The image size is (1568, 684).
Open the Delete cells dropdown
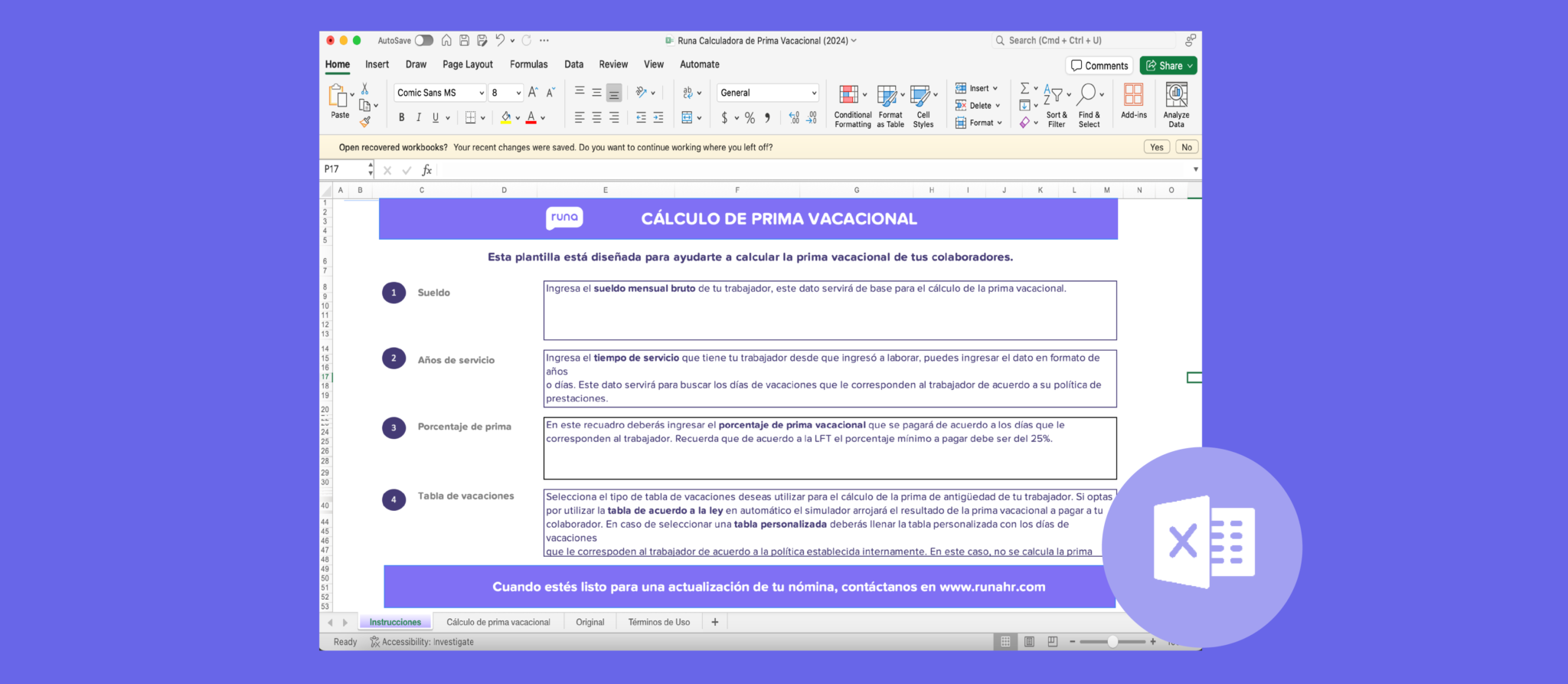click(978, 106)
